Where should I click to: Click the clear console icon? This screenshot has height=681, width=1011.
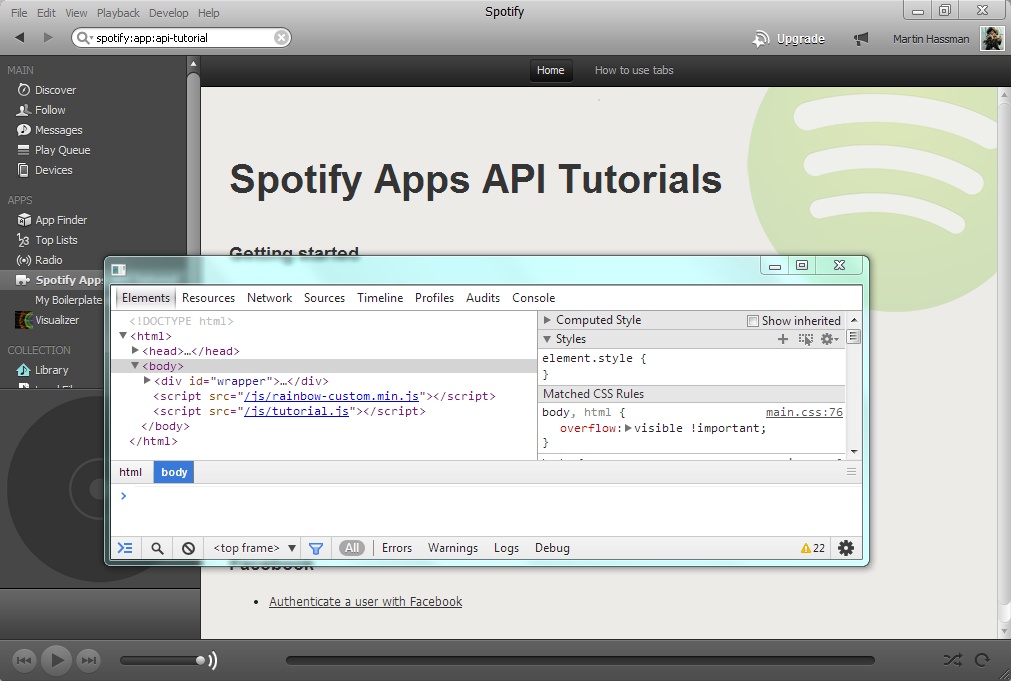188,548
